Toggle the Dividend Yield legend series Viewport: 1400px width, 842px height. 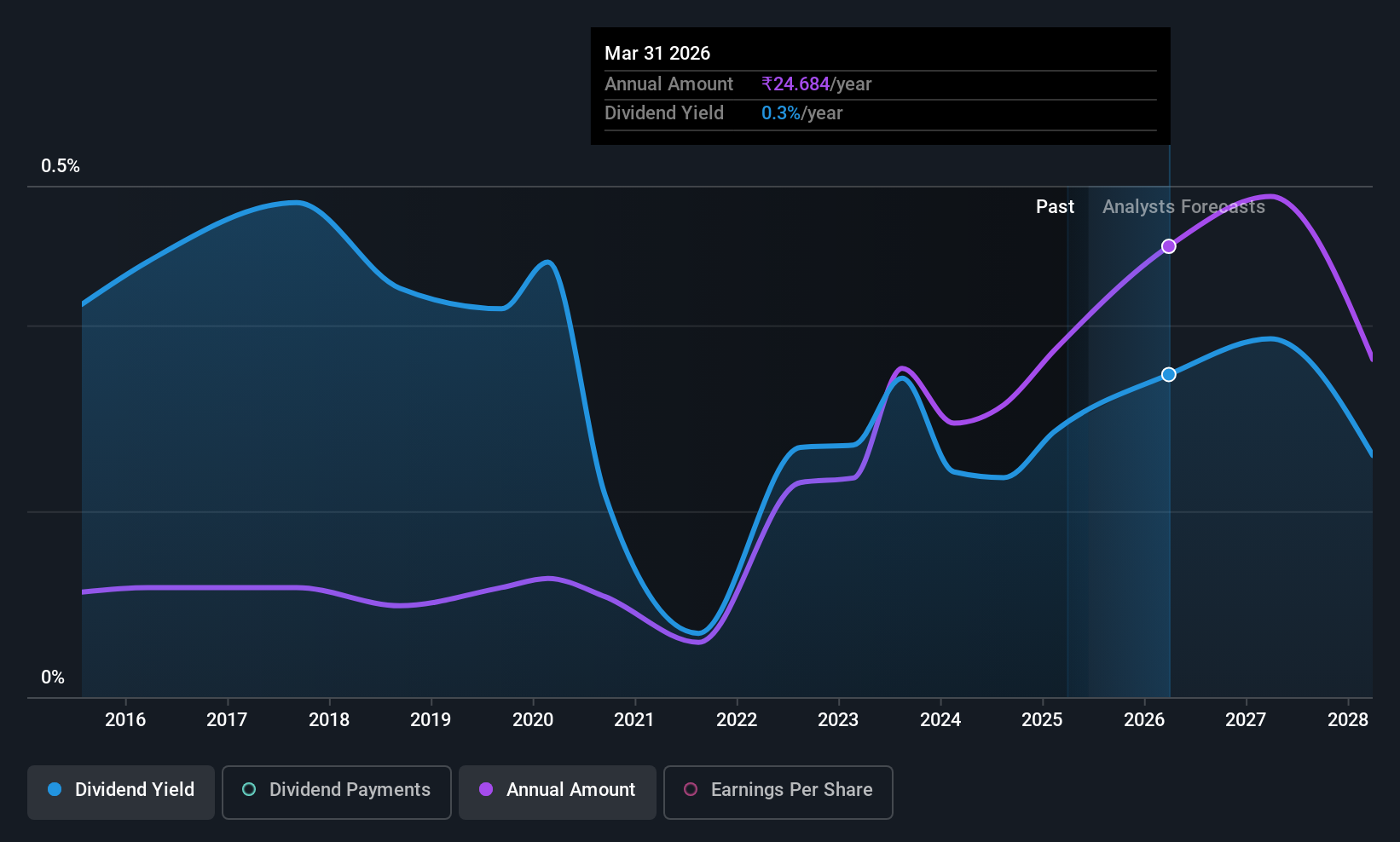[121, 792]
